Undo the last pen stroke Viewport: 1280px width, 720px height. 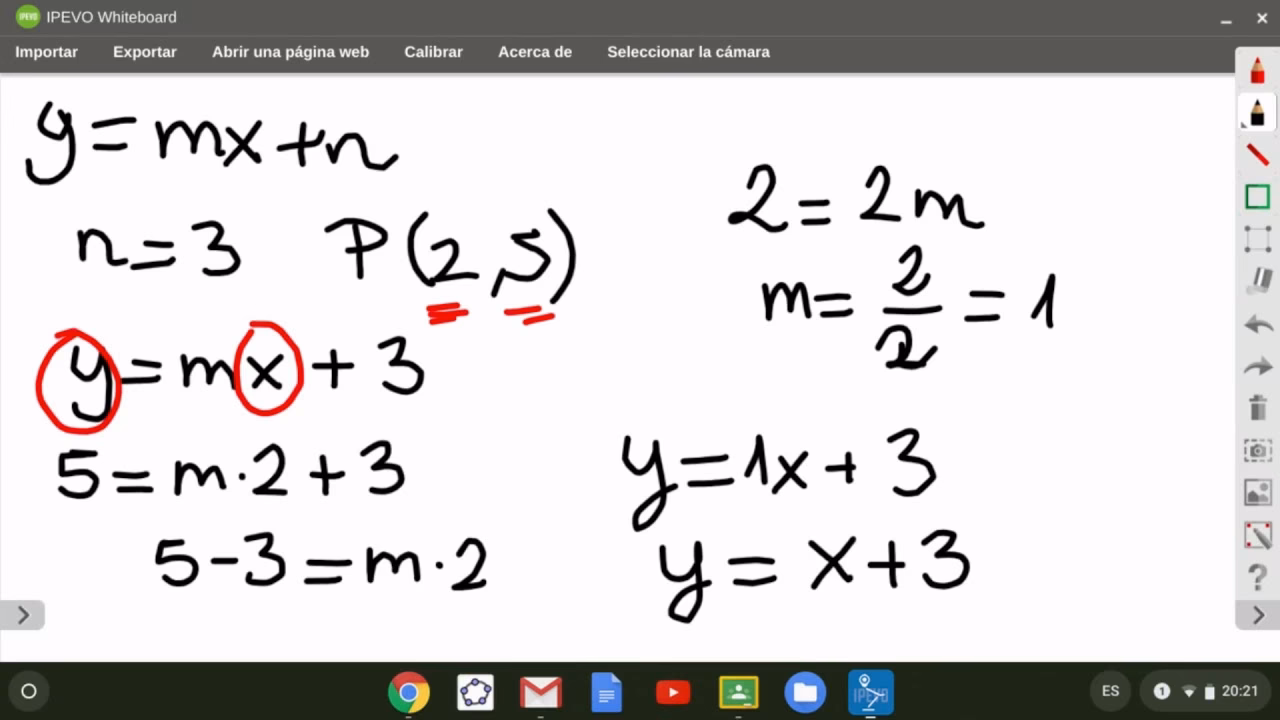point(1257,324)
